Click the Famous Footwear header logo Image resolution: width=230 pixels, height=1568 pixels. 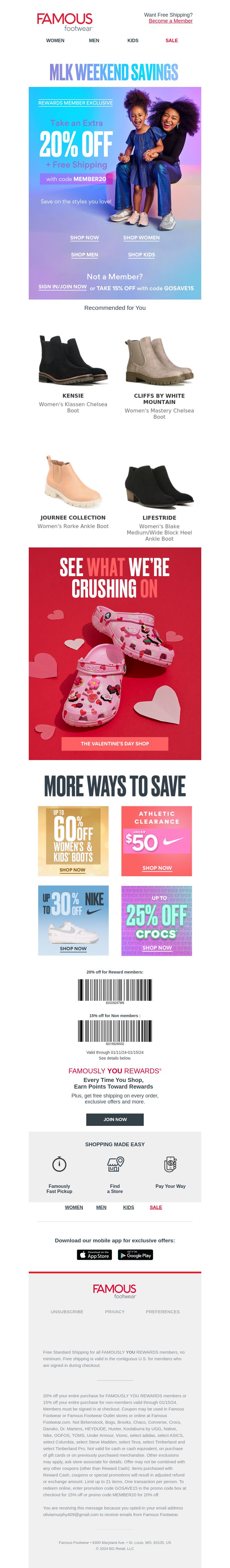(x=65, y=22)
